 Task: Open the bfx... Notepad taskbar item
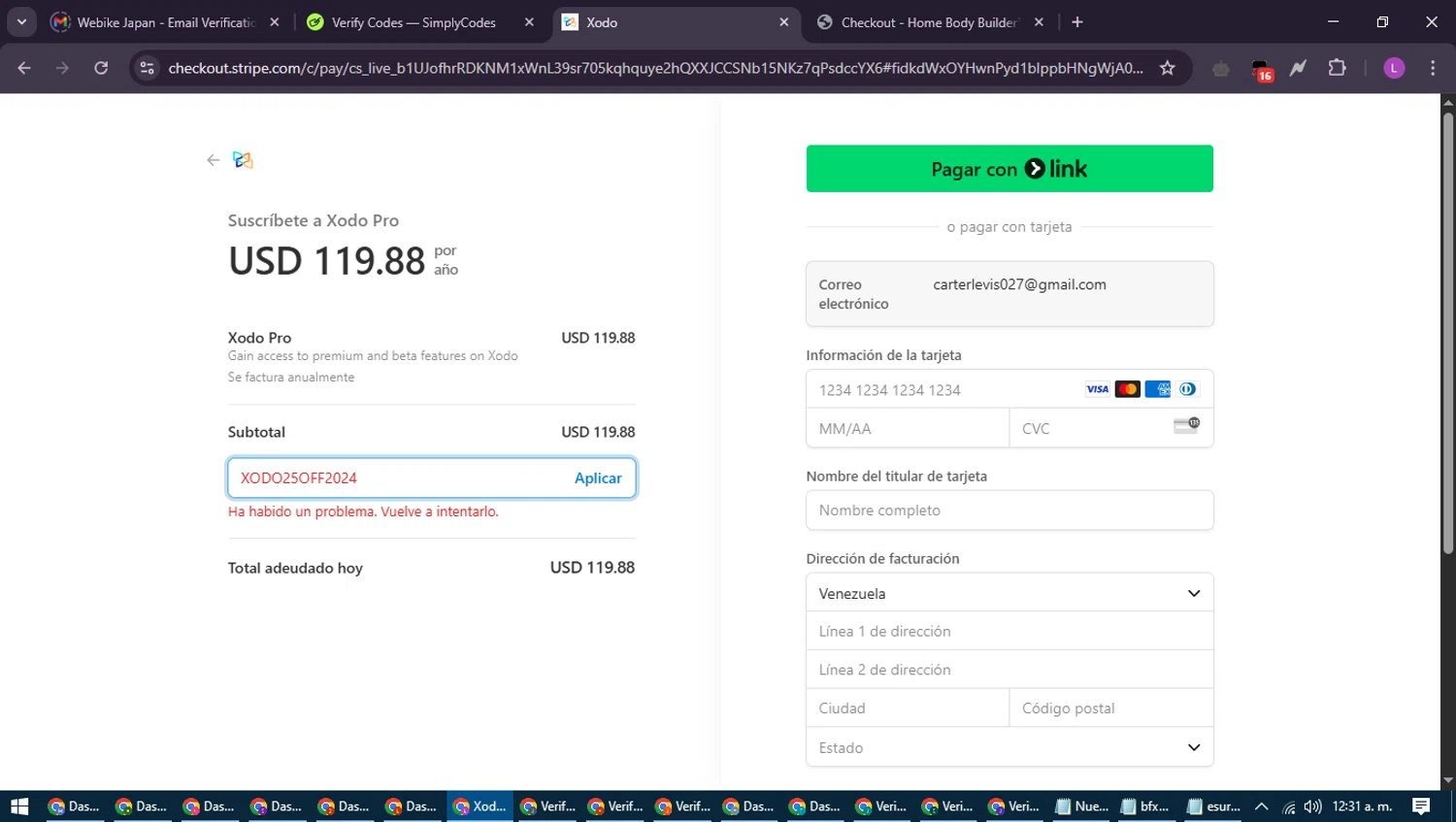[1145, 806]
